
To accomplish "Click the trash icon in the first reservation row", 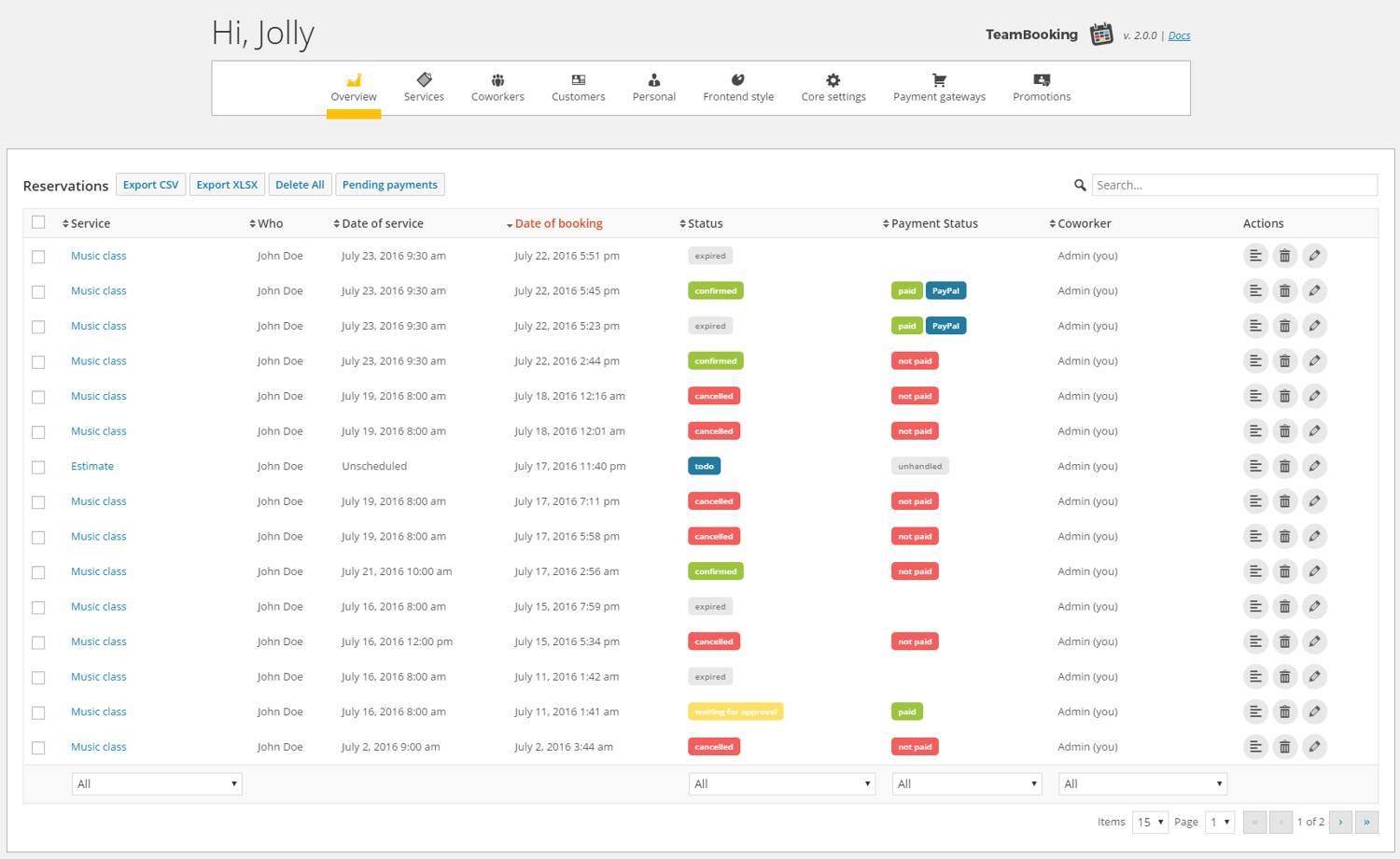I will (x=1284, y=256).
